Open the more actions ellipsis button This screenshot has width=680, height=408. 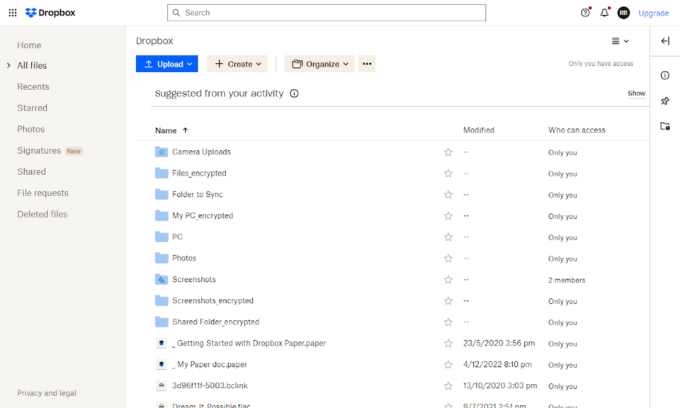pos(367,64)
